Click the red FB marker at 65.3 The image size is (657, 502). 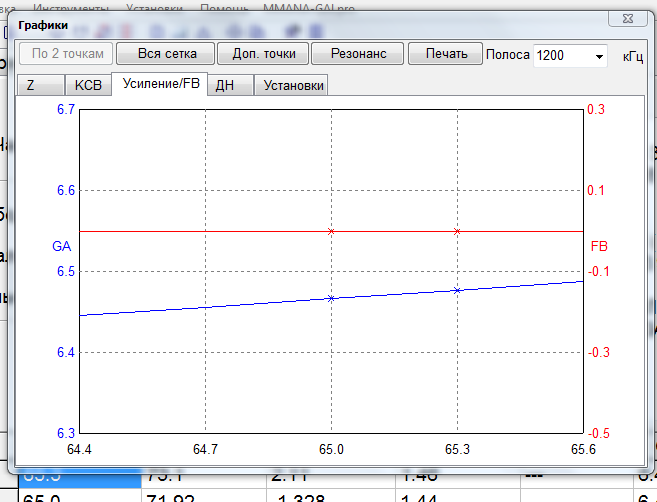[457, 231]
